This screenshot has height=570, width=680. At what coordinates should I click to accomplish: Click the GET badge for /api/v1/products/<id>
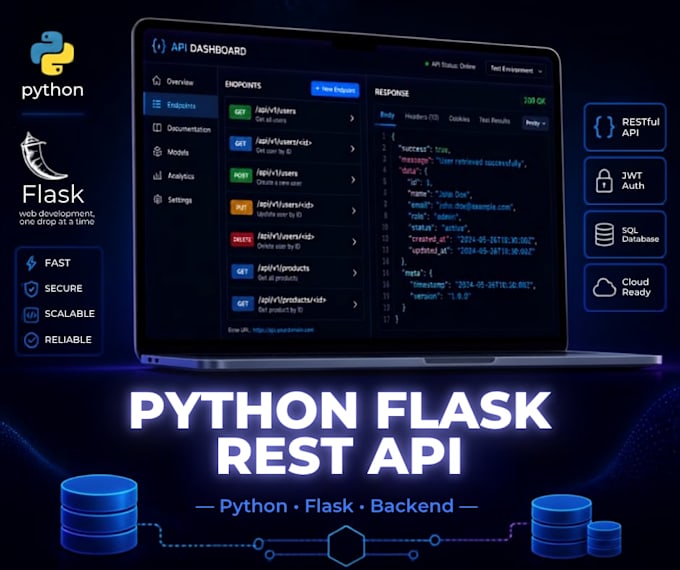pos(242,303)
